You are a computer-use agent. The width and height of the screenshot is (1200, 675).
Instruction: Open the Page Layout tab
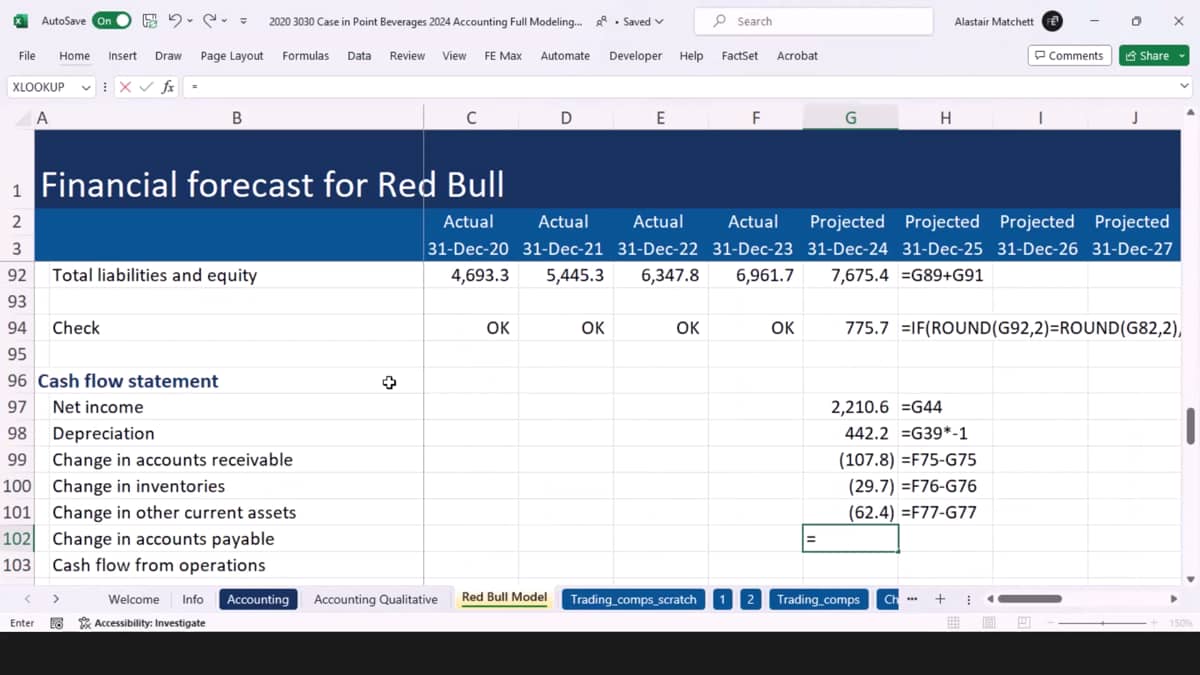(x=232, y=56)
